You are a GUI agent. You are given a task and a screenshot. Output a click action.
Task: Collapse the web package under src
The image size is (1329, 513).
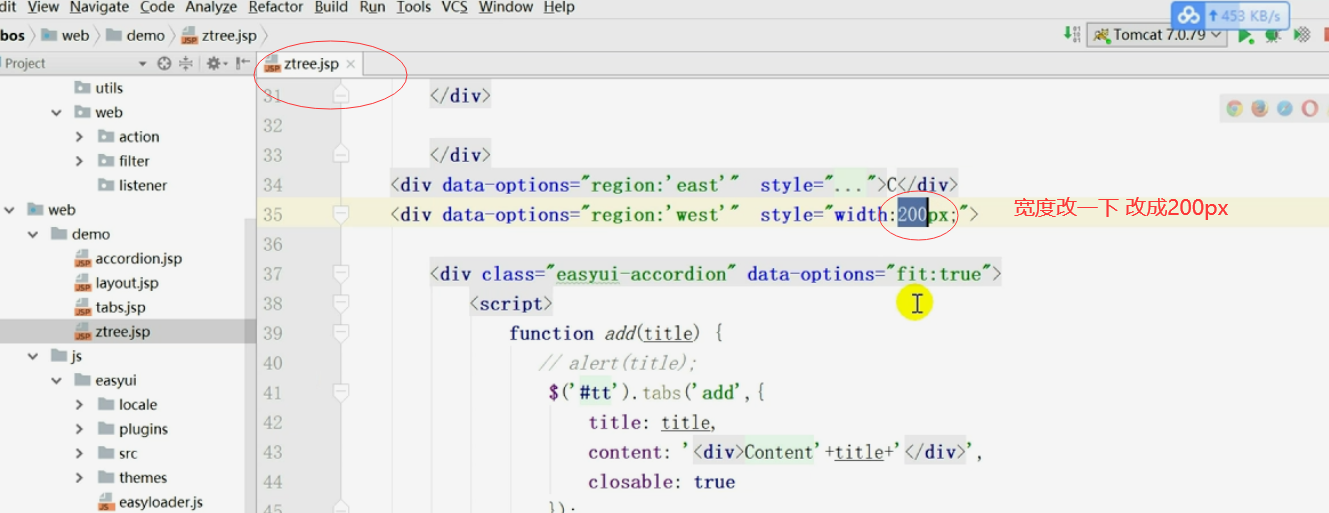pyautogui.click(x=57, y=113)
